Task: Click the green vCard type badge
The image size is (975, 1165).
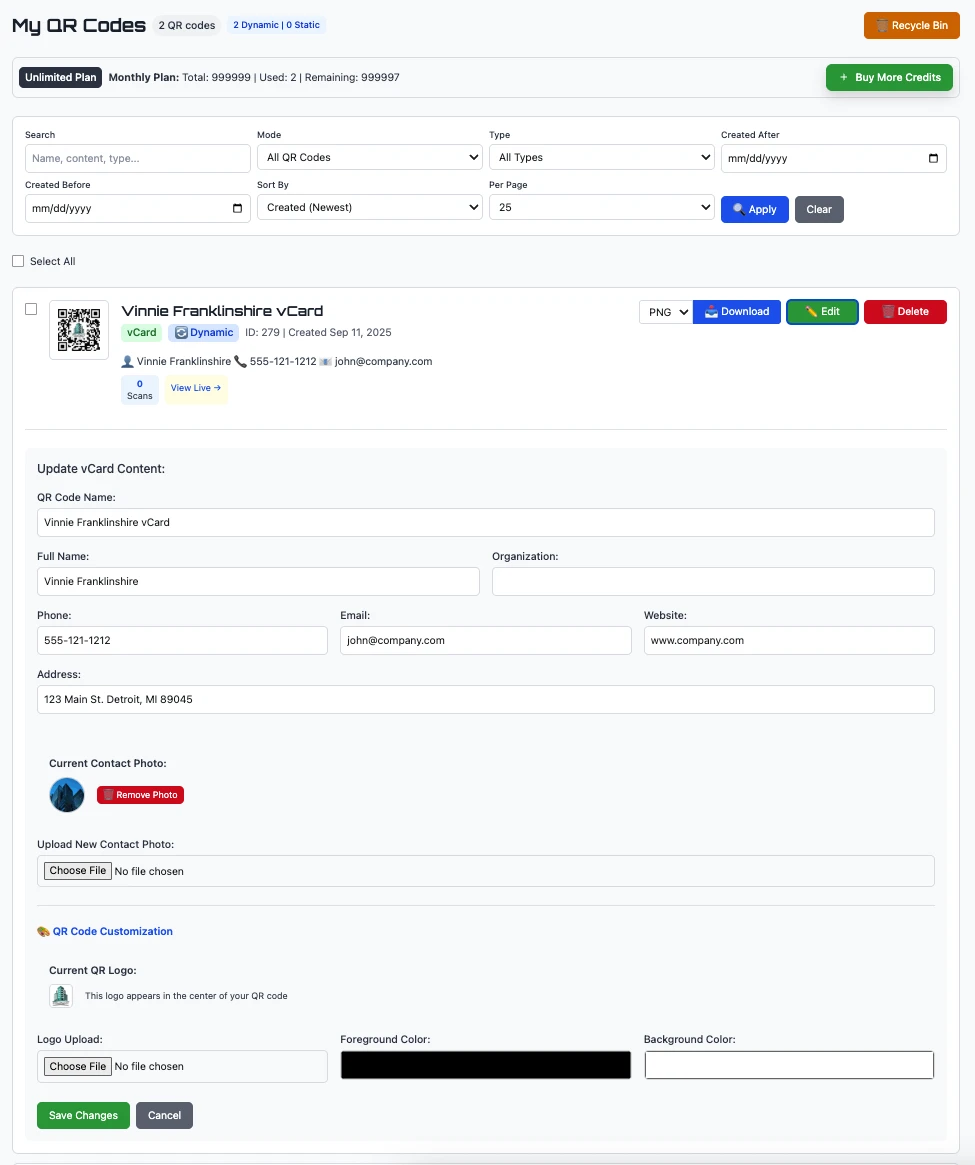Action: point(141,333)
